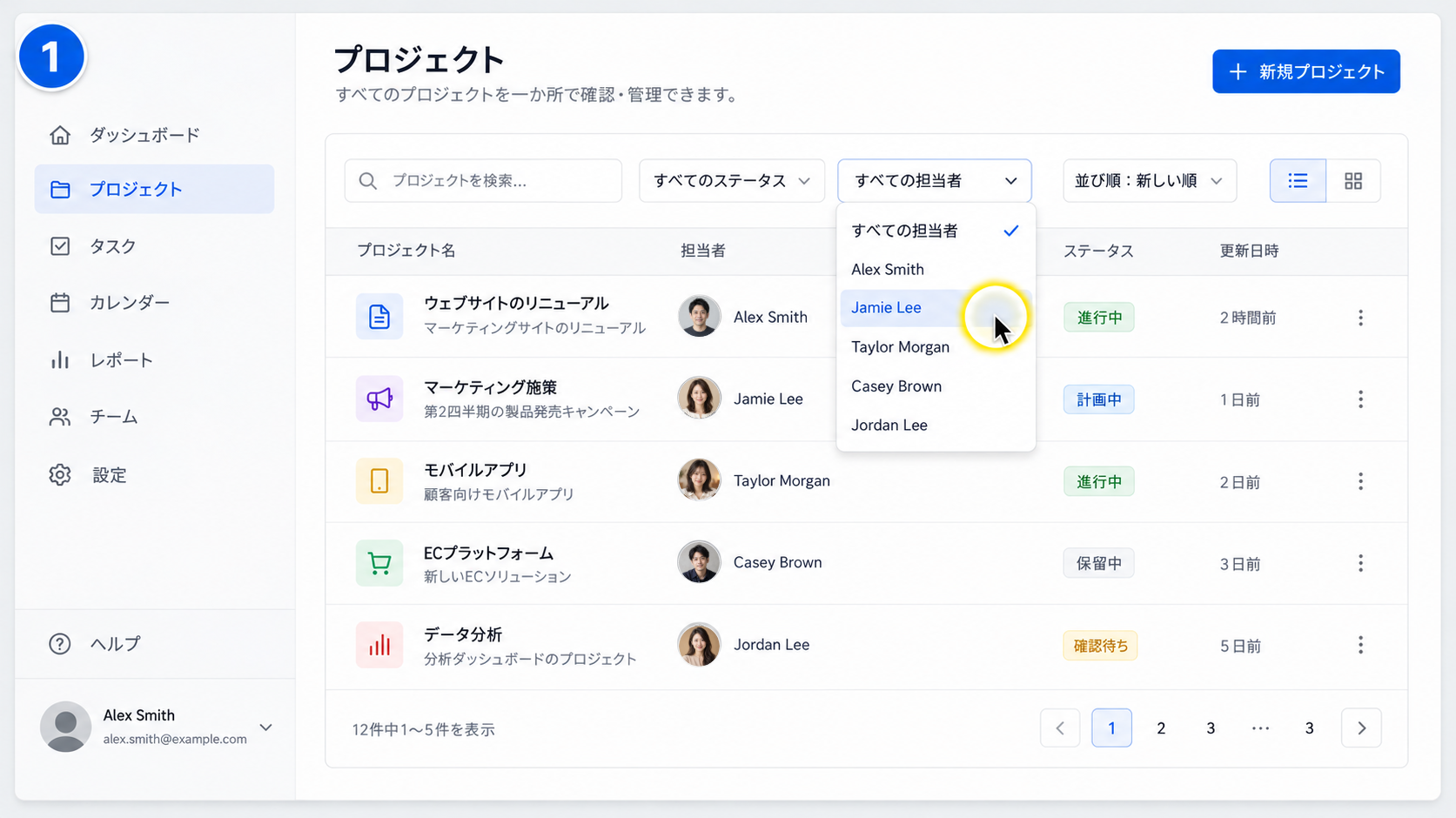Select Taylor Morgan in assignee list
The width and height of the screenshot is (1456, 818).
tap(936, 347)
